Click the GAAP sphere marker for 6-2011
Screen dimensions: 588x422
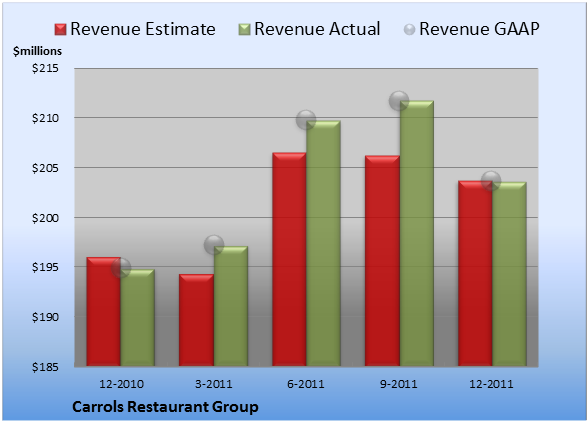pos(306,120)
